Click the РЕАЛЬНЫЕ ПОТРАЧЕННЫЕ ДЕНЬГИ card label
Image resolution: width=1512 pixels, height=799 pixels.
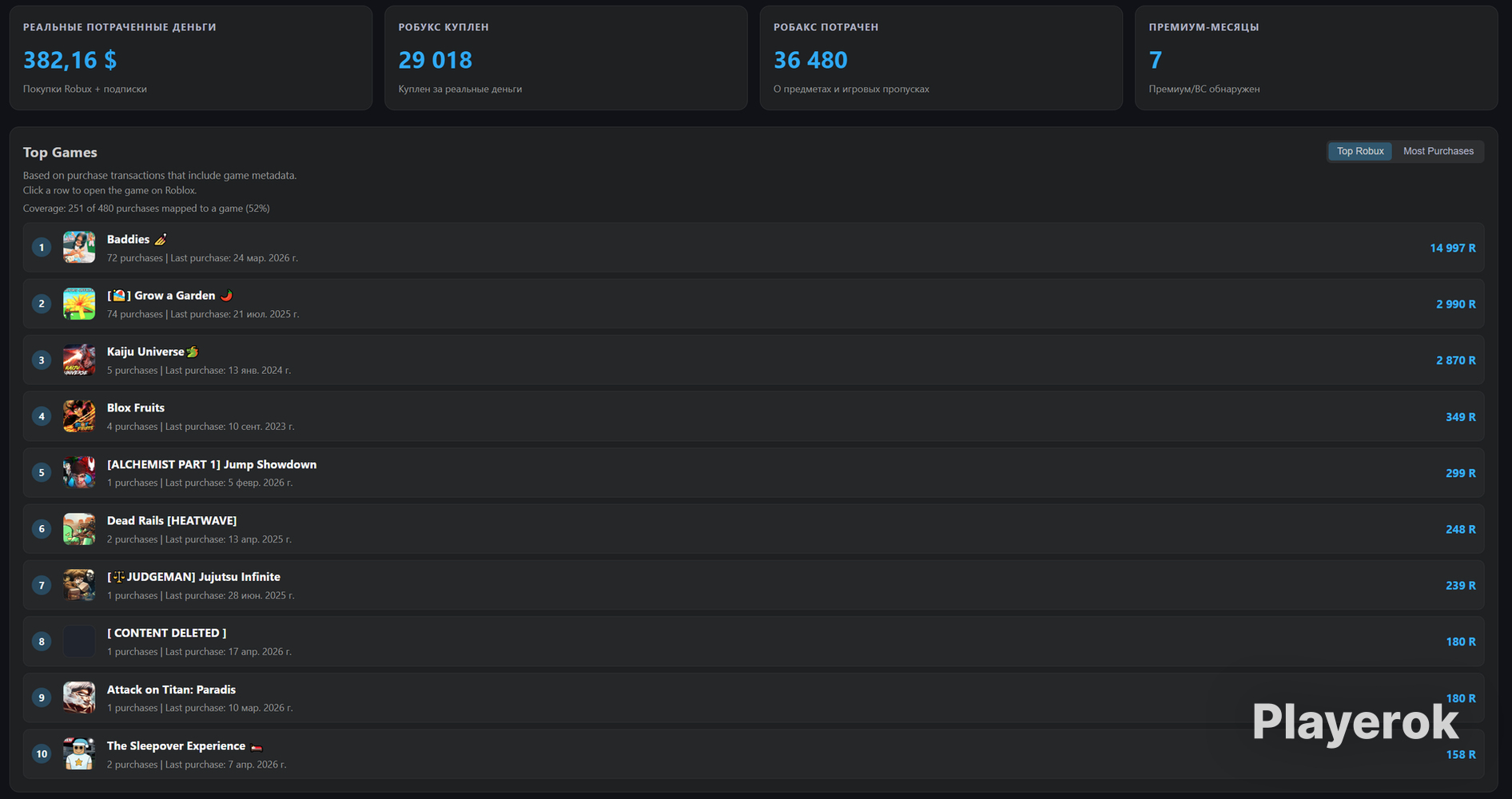click(120, 27)
